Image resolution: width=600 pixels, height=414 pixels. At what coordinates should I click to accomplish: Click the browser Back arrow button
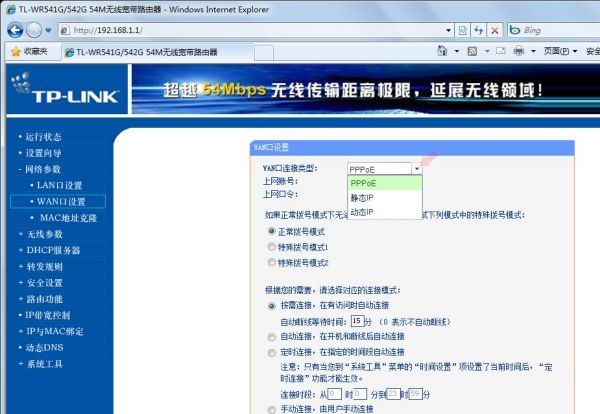coord(15,30)
